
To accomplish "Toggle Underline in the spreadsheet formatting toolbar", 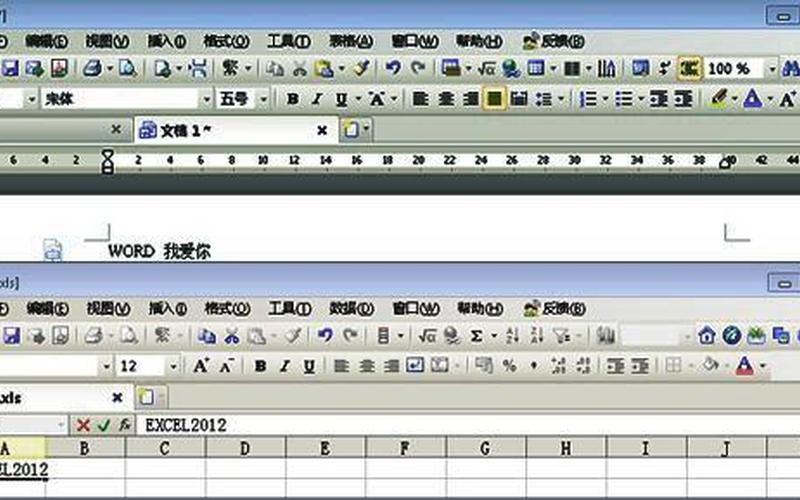I will coord(309,366).
